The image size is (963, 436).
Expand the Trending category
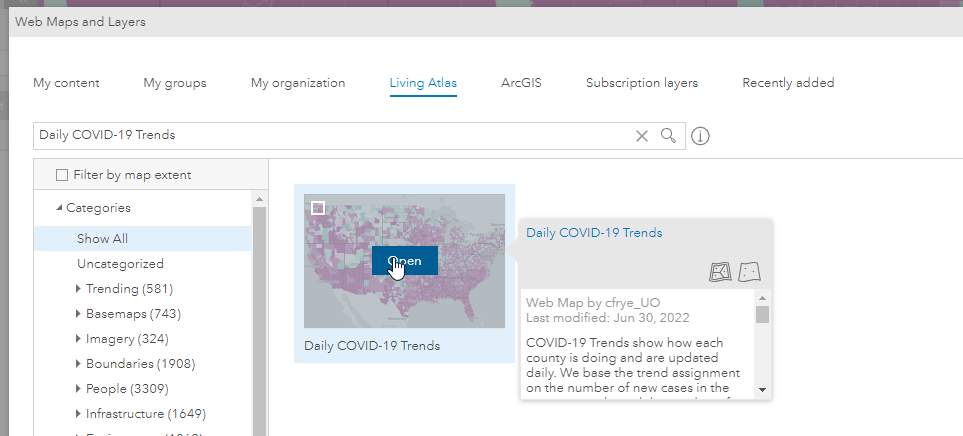click(x=79, y=289)
